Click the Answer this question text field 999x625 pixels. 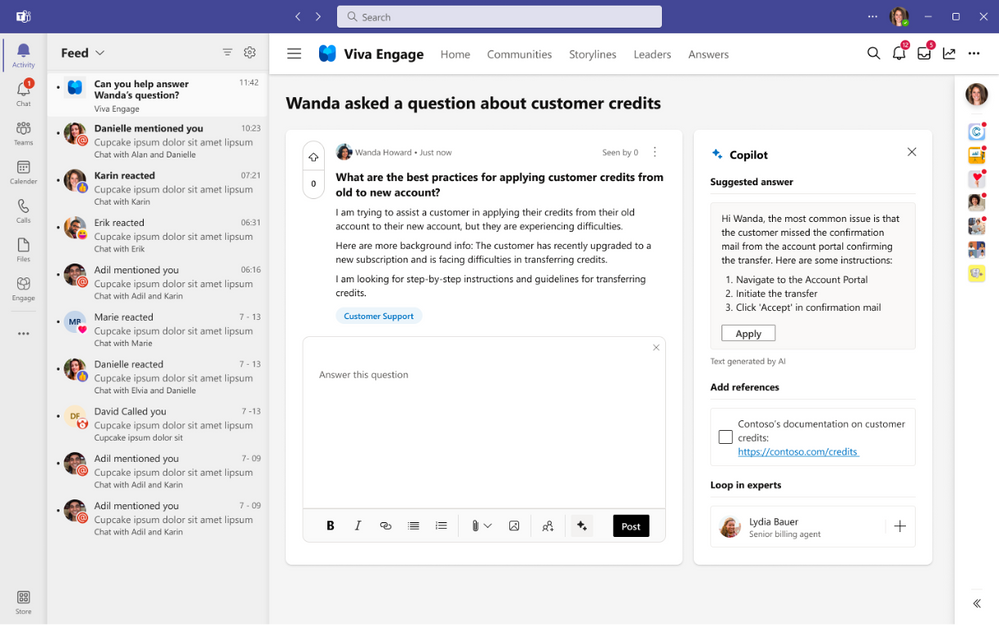tap(484, 375)
